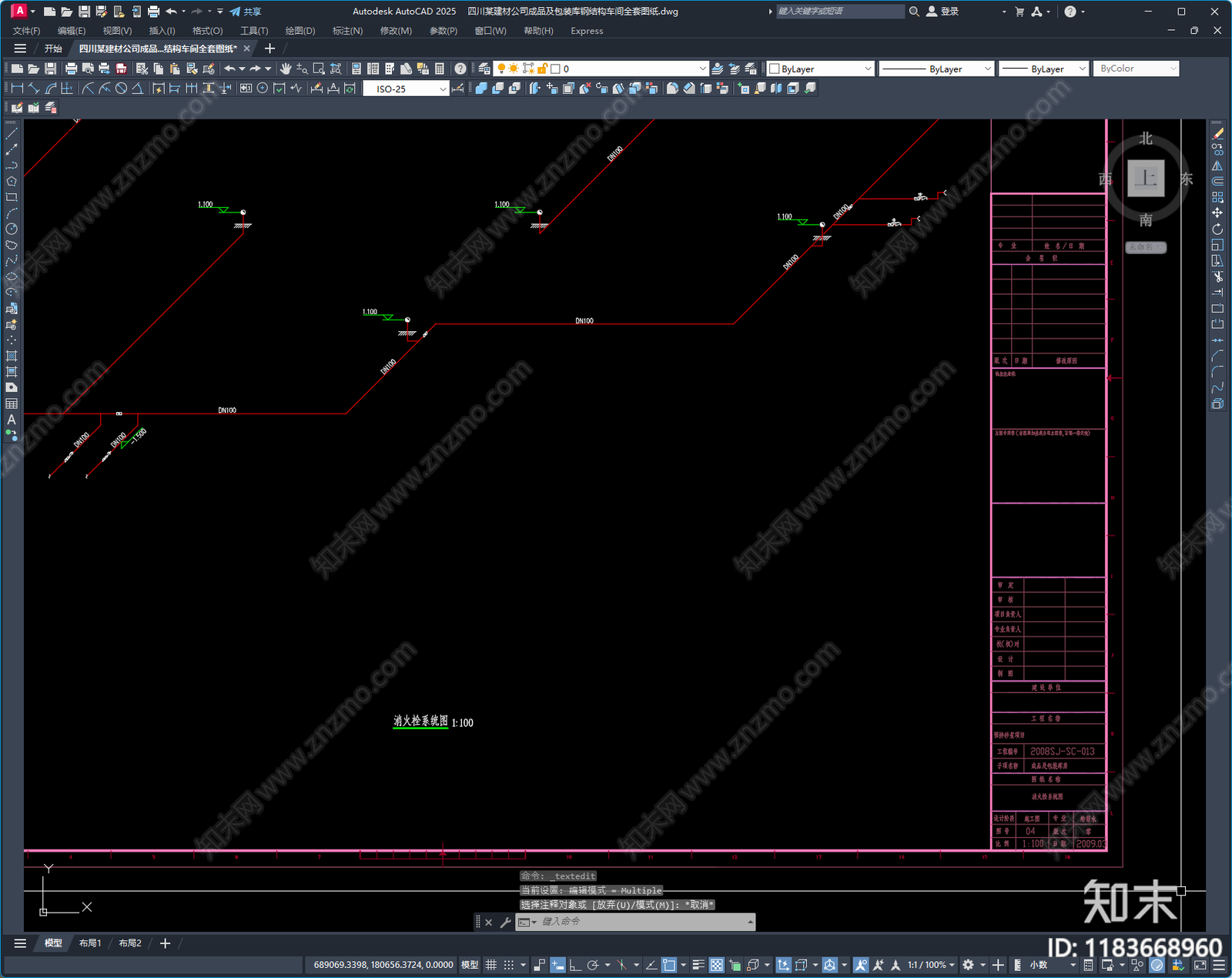Screen dimensions: 1232x978
Task: Select the Mirror tool in right toolbar
Action: [x=1217, y=166]
